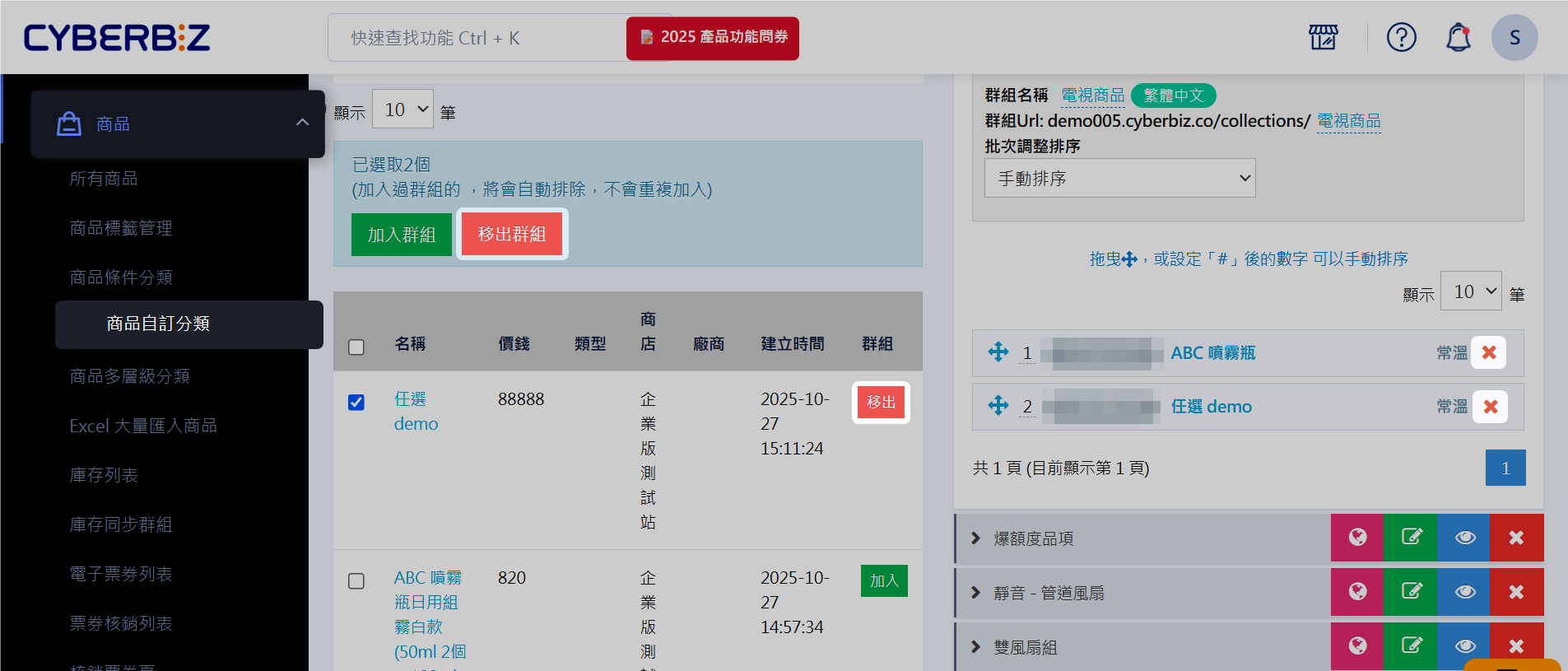Toggle the eye icon for 爆額度品項
The image size is (1568, 671).
pos(1463,538)
